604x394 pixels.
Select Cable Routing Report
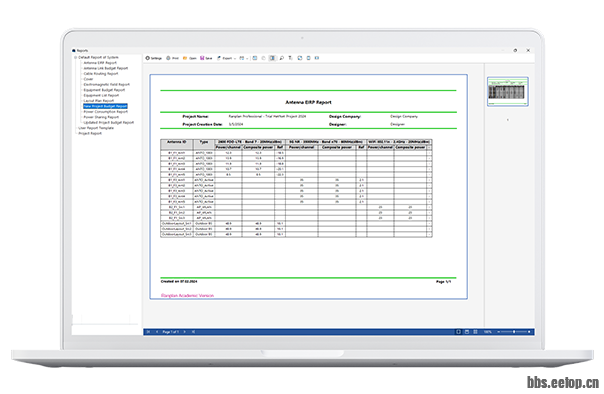coord(101,74)
